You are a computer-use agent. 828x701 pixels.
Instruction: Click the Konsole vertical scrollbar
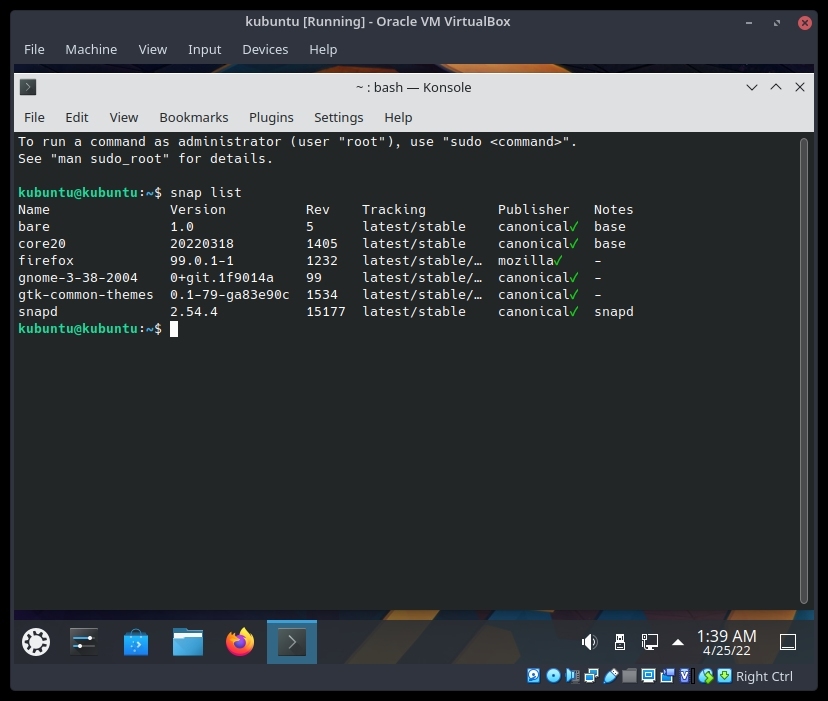[804, 370]
